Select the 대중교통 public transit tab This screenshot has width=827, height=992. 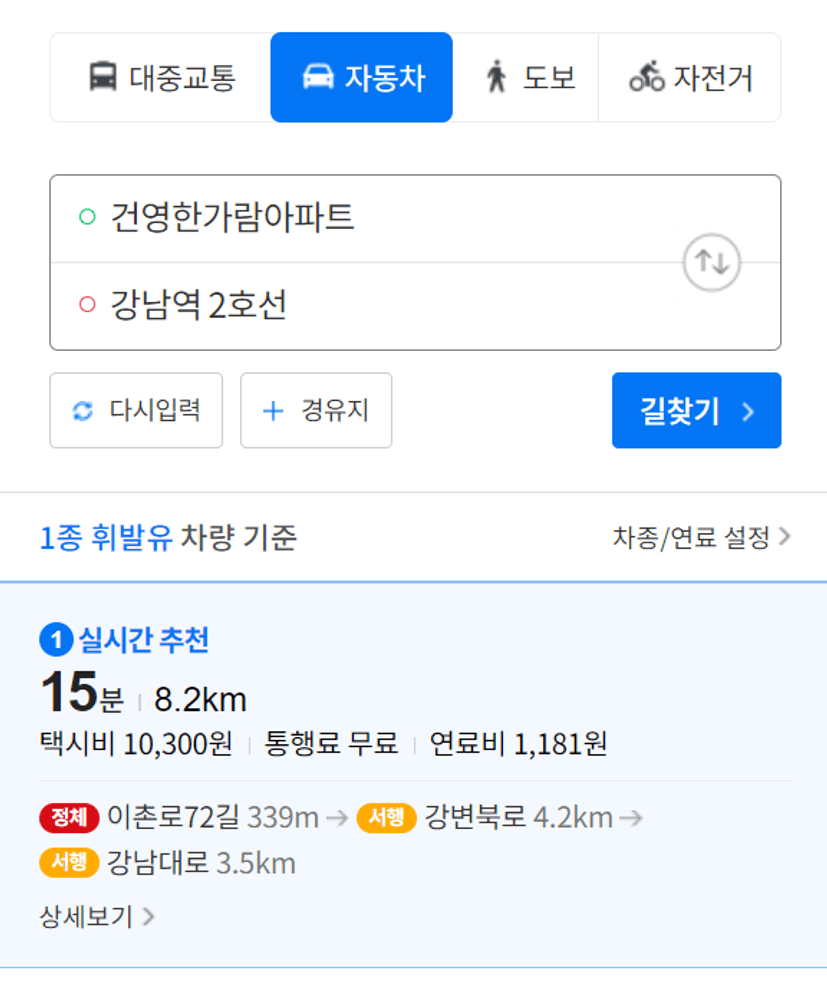click(x=161, y=78)
